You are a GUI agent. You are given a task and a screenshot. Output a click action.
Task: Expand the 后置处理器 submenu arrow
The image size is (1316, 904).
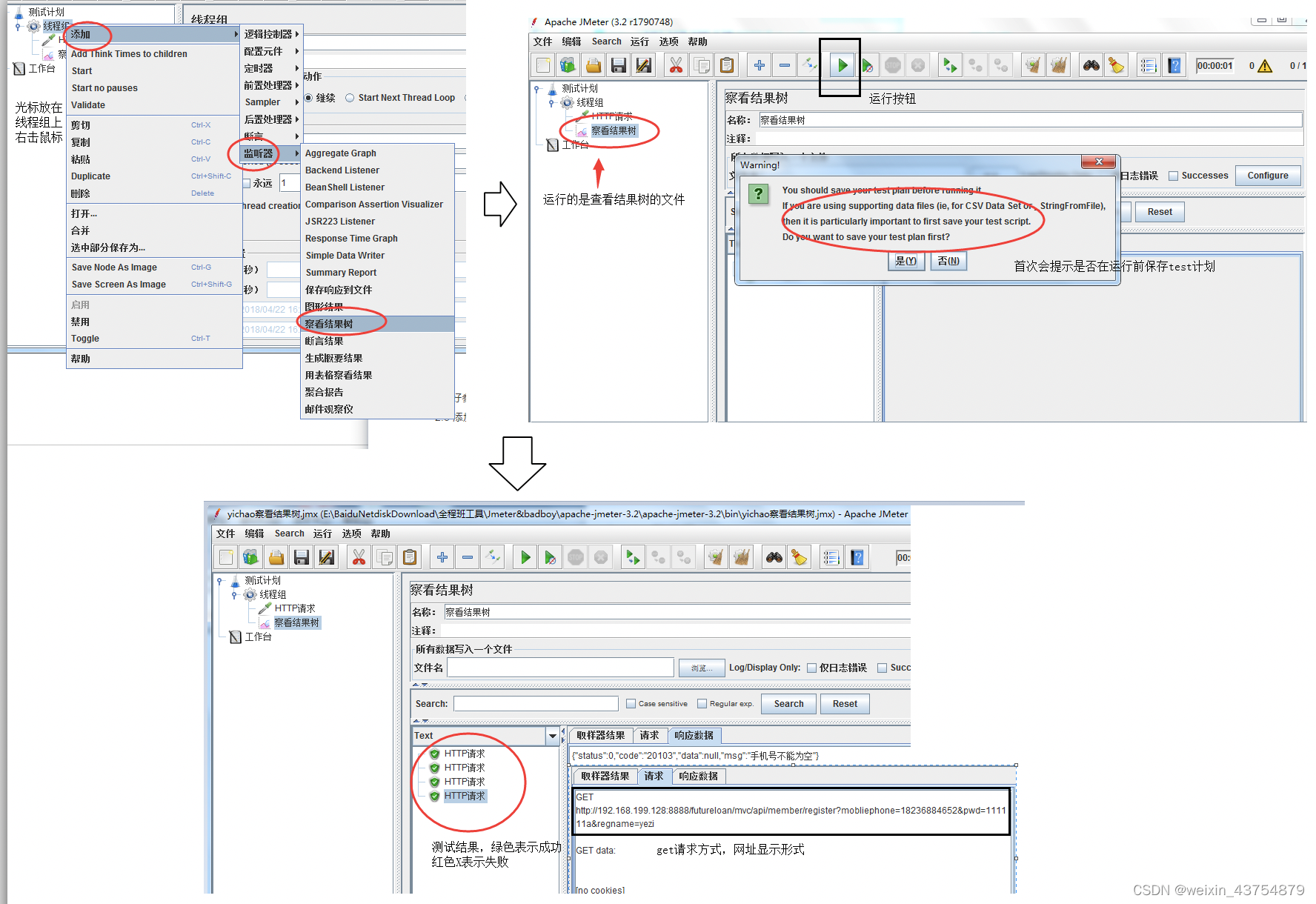297,119
